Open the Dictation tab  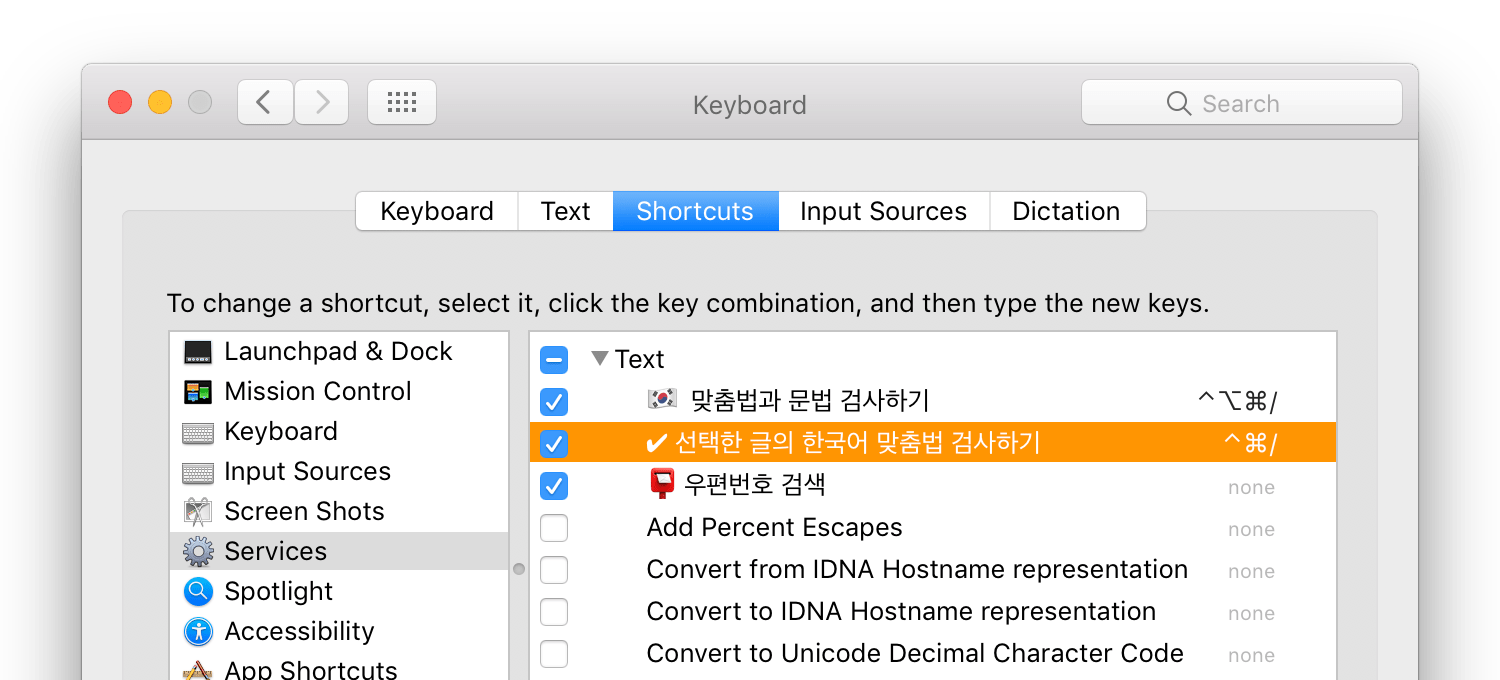pyautogui.click(x=1067, y=211)
